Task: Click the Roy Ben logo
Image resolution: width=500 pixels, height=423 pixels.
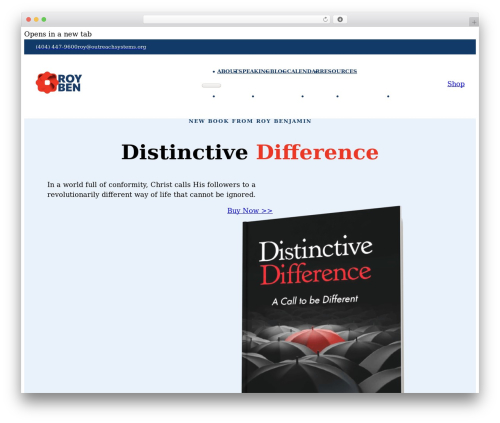Action: click(x=59, y=83)
